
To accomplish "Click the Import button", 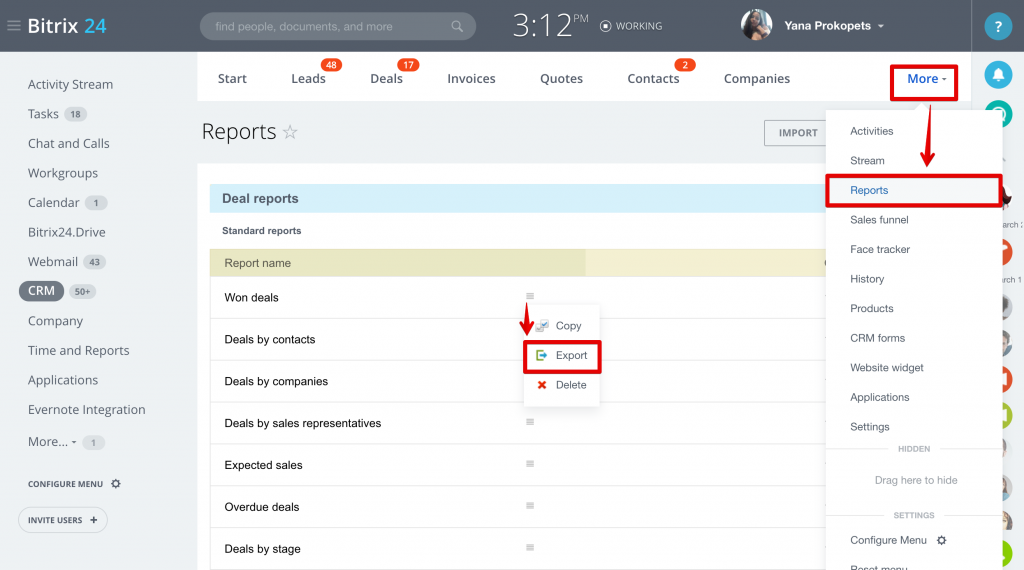I will pyautogui.click(x=797, y=133).
